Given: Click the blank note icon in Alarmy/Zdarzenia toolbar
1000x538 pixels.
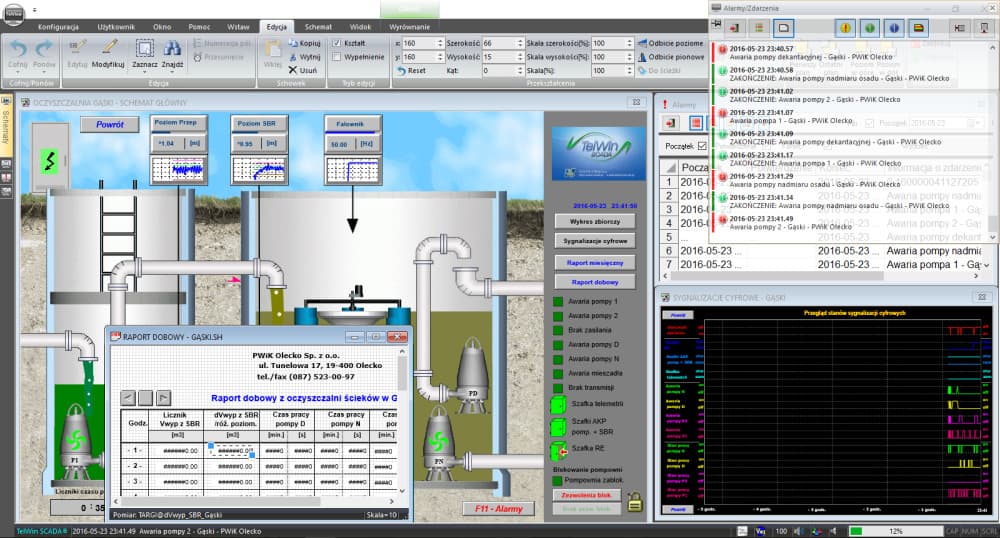Looking at the screenshot, I should pos(784,27).
